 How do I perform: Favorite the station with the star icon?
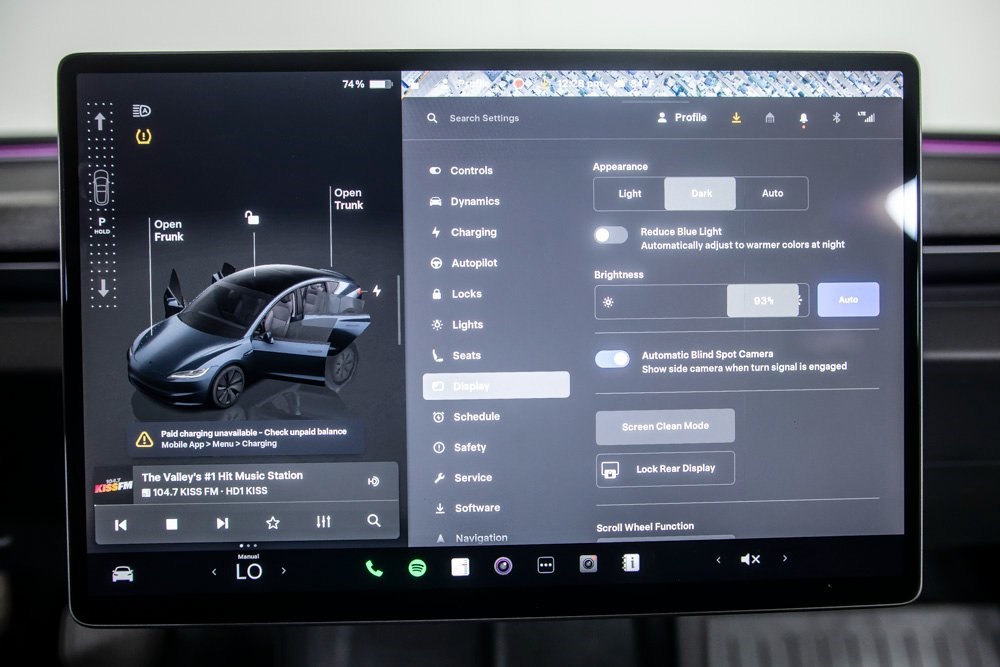pyautogui.click(x=272, y=523)
